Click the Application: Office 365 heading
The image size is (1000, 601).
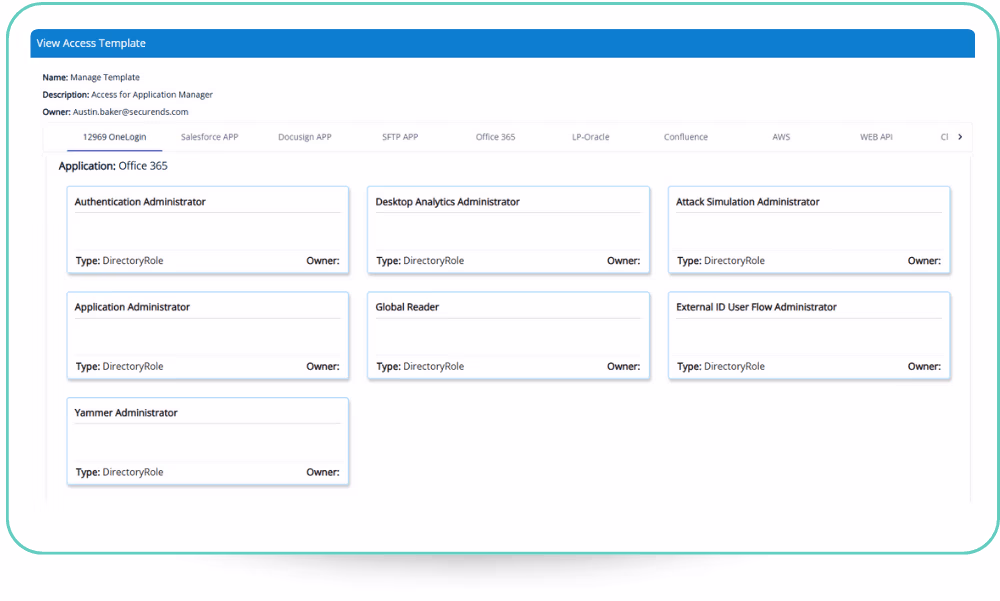[112, 166]
